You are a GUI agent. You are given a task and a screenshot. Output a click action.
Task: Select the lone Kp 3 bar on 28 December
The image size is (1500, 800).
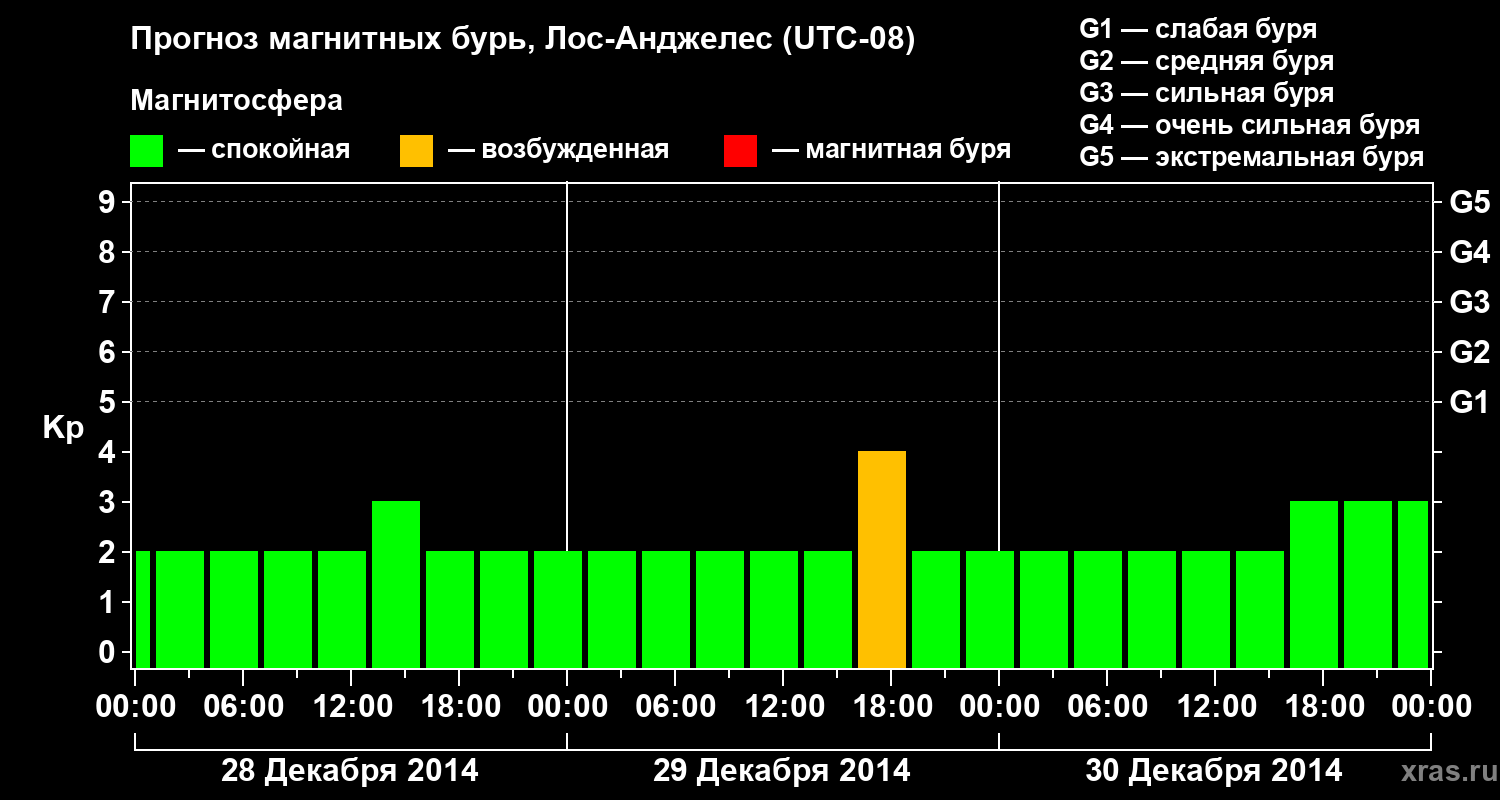click(x=396, y=585)
